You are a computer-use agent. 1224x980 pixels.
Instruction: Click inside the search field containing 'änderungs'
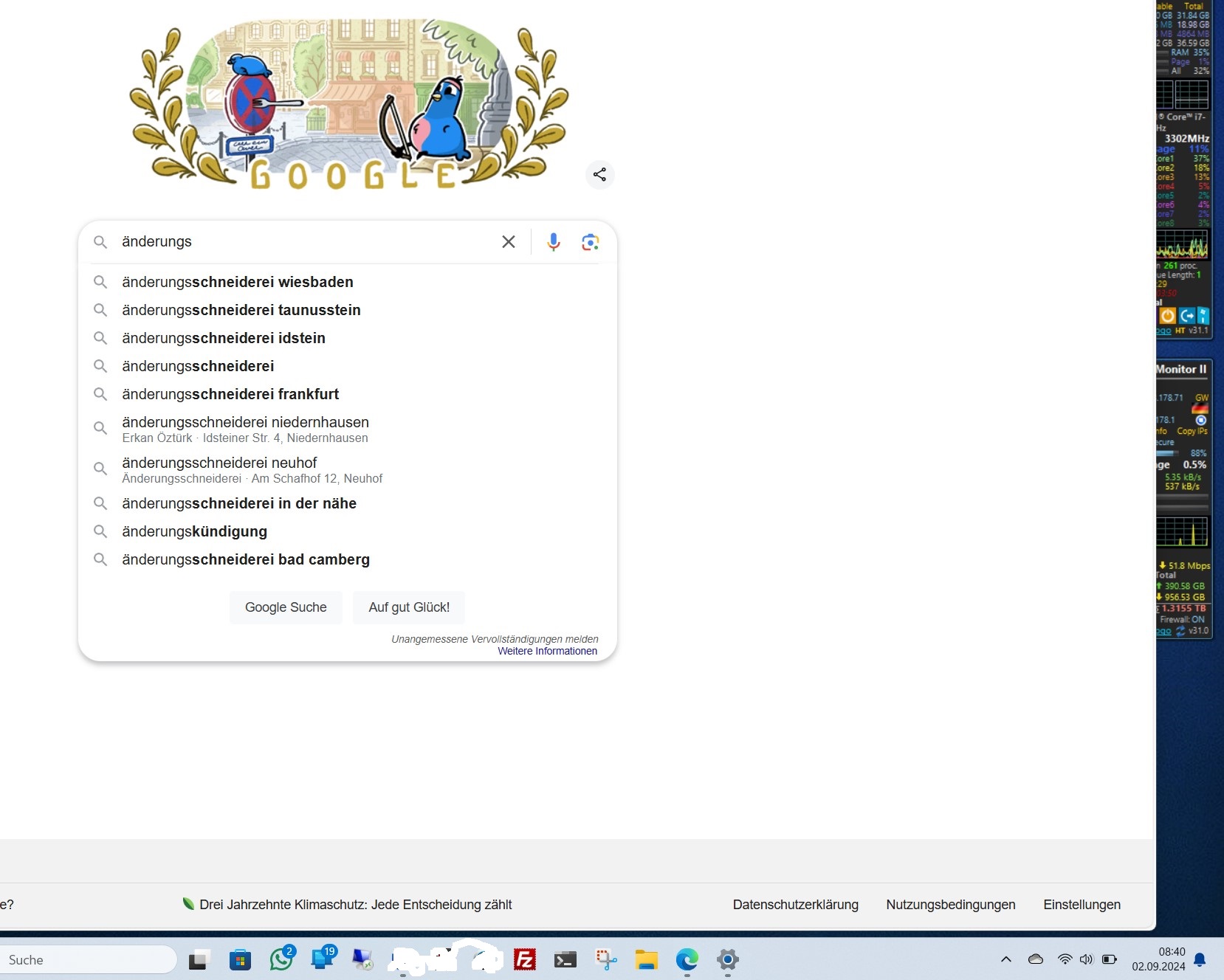(x=306, y=241)
